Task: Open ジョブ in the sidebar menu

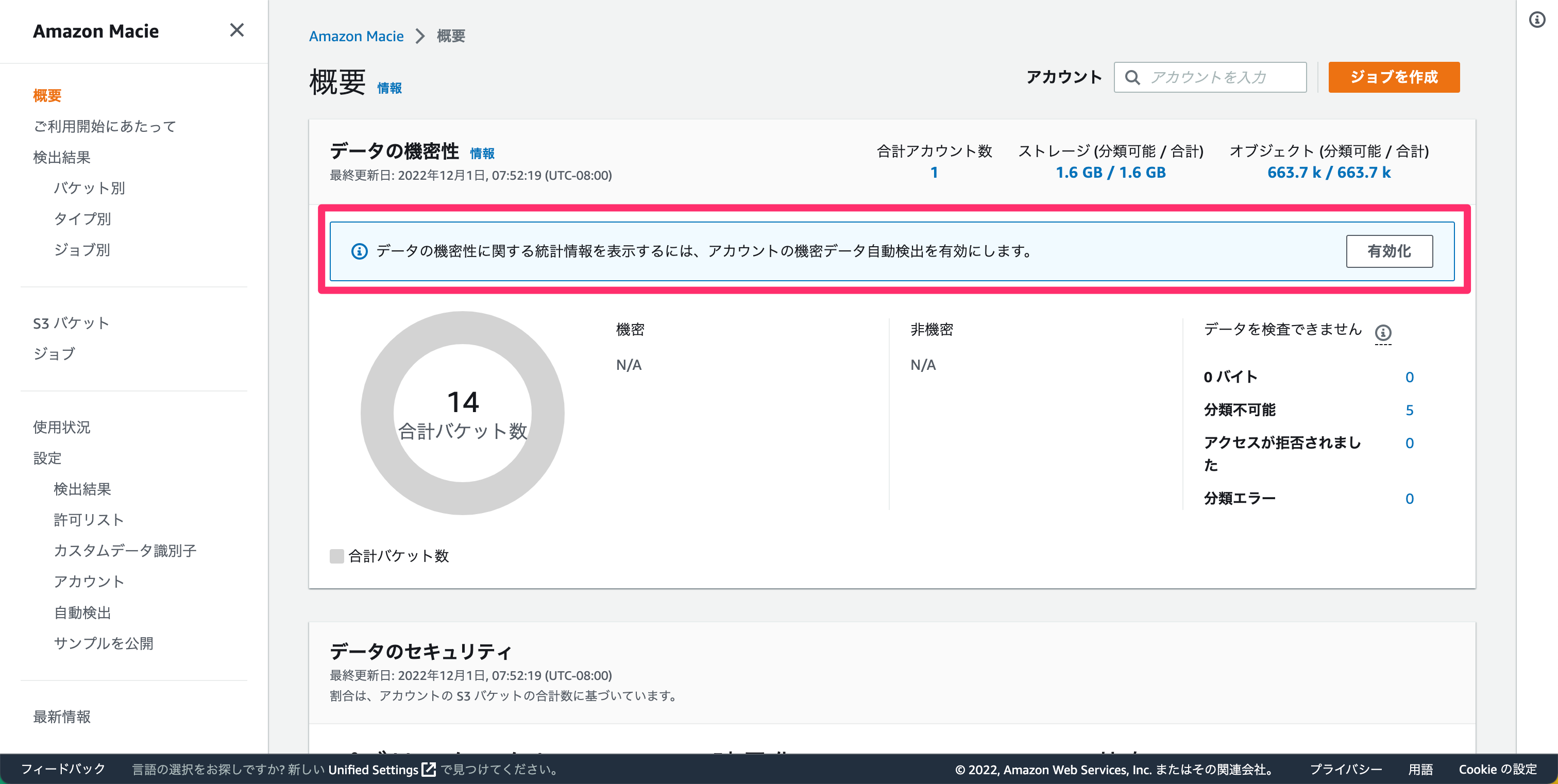Action: [x=55, y=353]
